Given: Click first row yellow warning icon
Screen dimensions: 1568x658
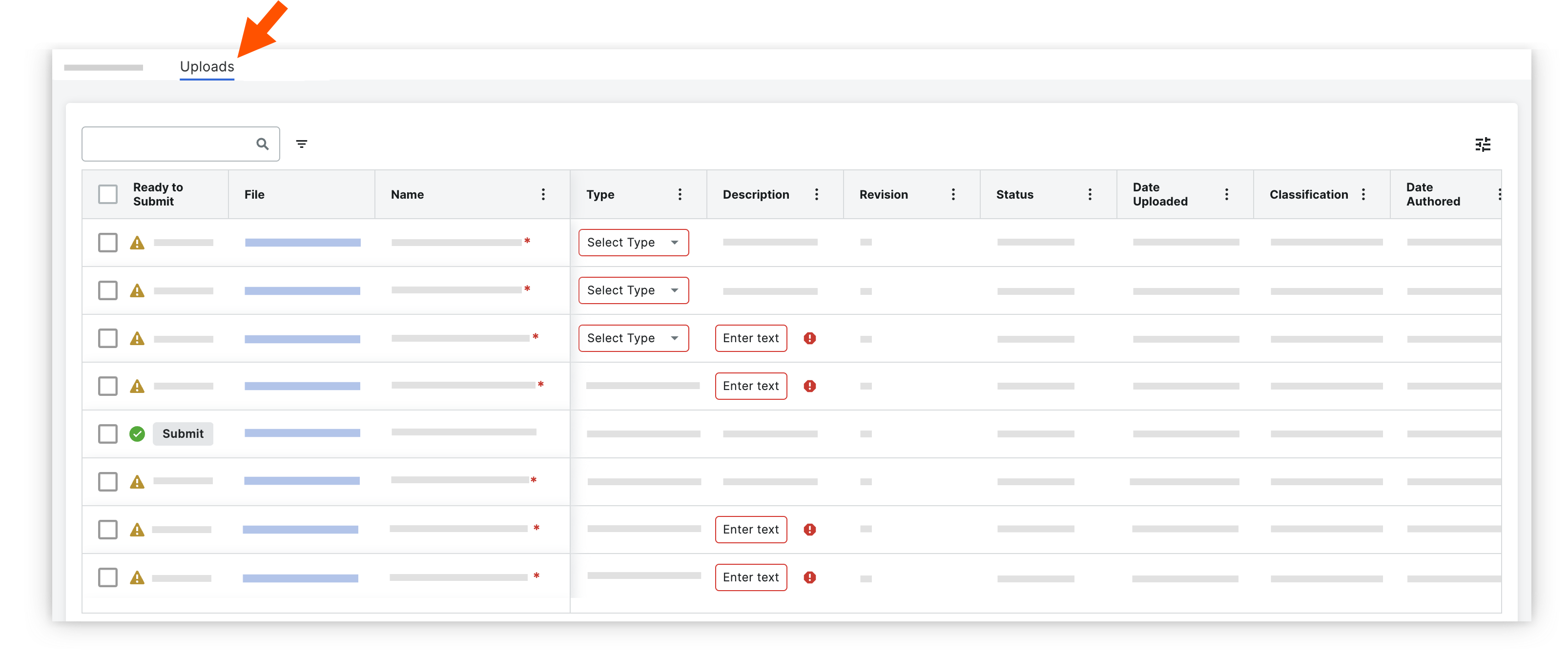Looking at the screenshot, I should pyautogui.click(x=137, y=243).
